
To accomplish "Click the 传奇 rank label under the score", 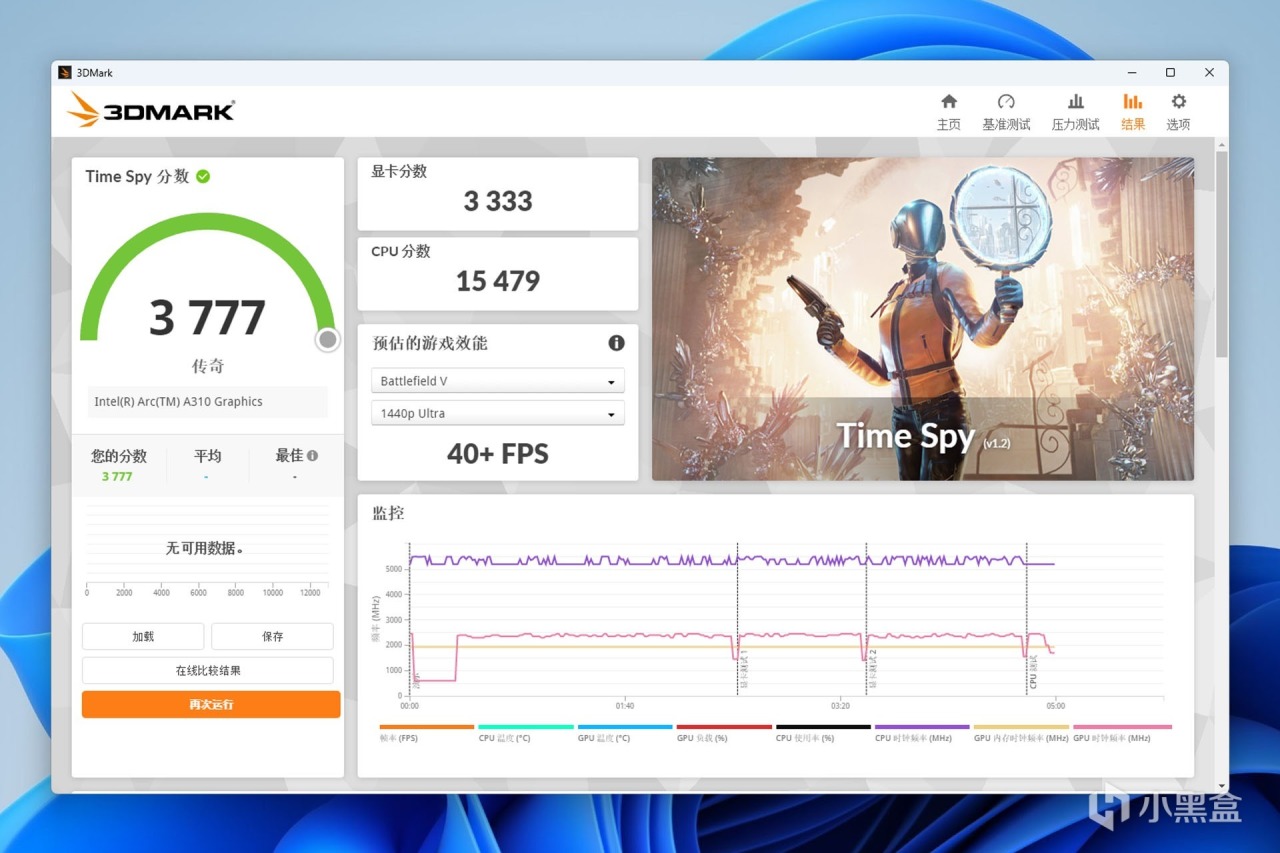I will click(x=207, y=366).
